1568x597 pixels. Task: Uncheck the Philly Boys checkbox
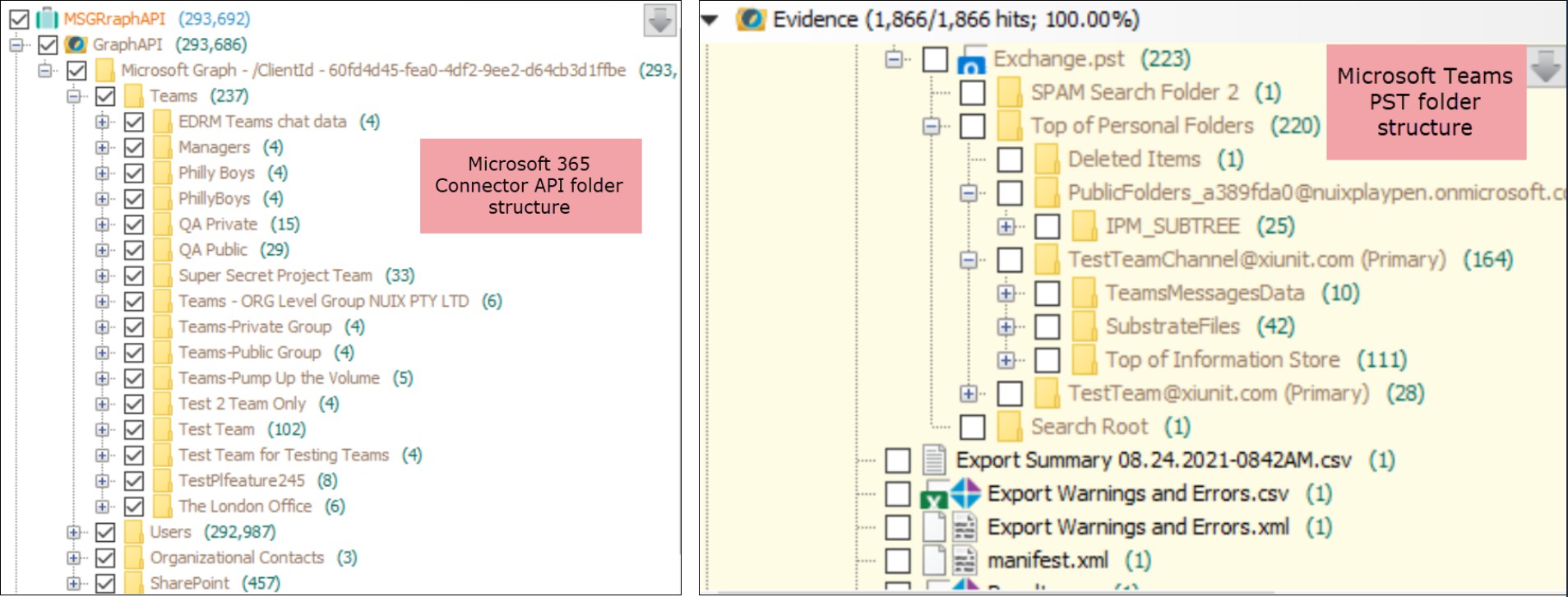point(134,173)
